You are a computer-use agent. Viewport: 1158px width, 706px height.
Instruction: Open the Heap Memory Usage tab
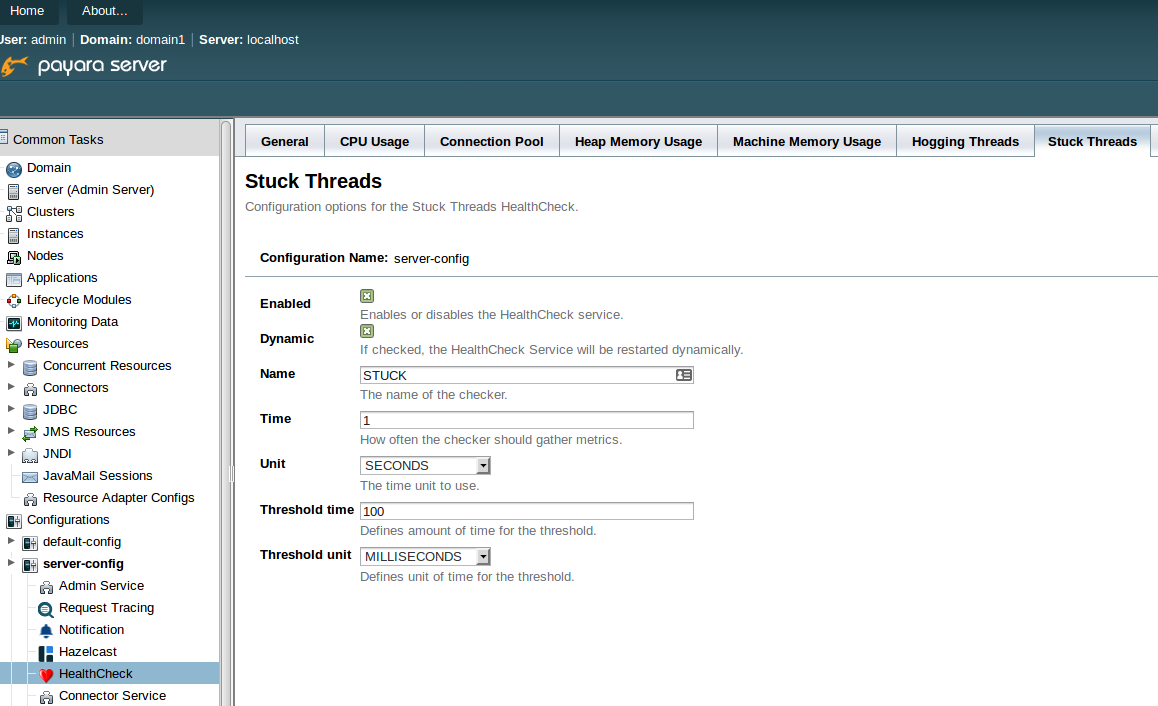click(x=638, y=142)
